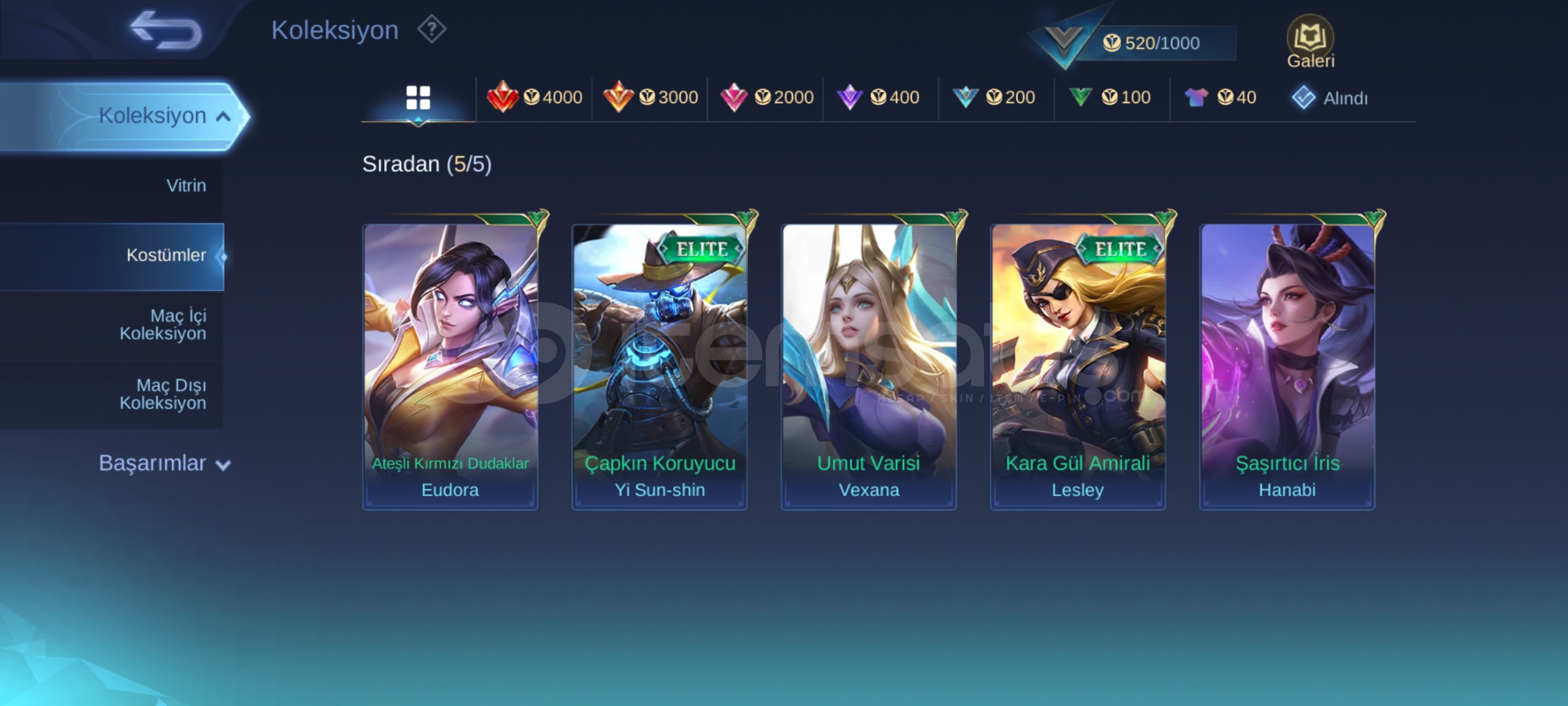The height and width of the screenshot is (706, 1568).
Task: Open the Koleksiyon help question mark
Action: (x=432, y=30)
